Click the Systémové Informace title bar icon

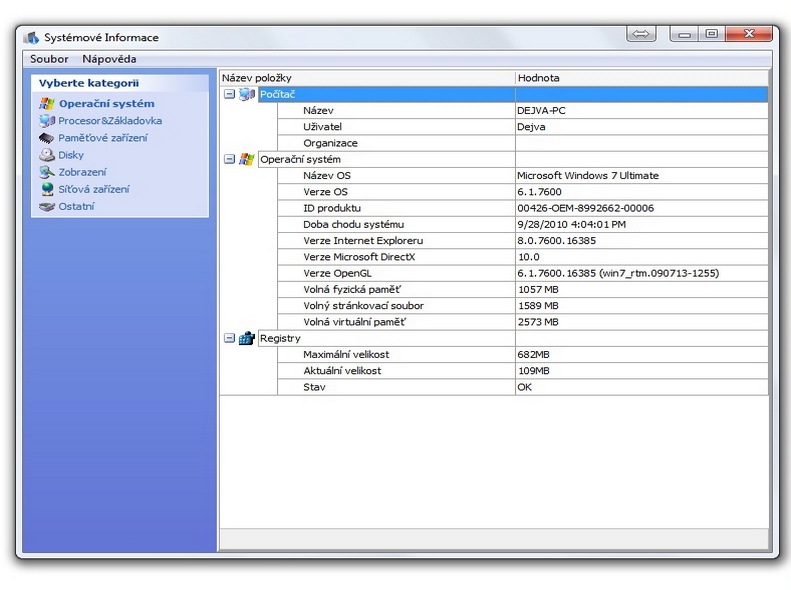[31, 38]
